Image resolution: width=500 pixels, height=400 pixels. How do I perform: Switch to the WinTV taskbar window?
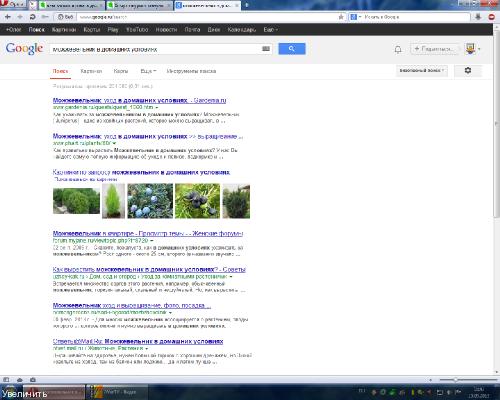tap(117, 392)
